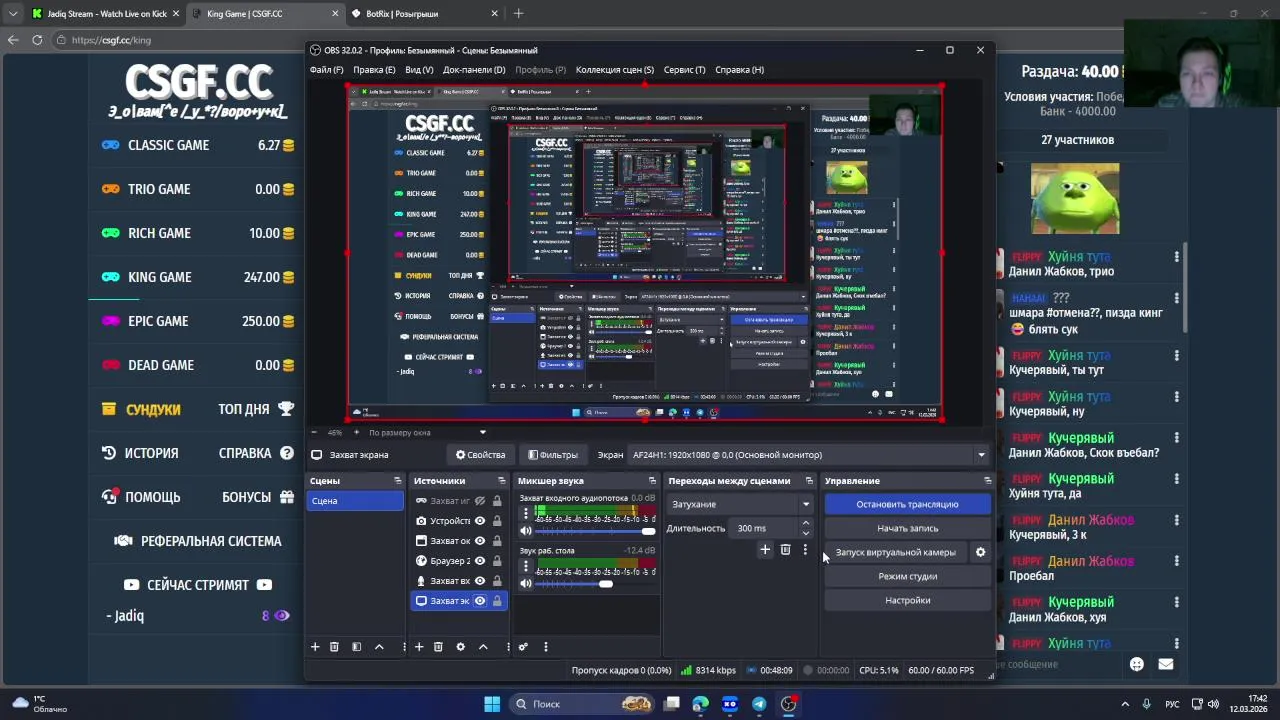
Task: Open advanced audio properties gears in the mixer
Action: [523, 647]
